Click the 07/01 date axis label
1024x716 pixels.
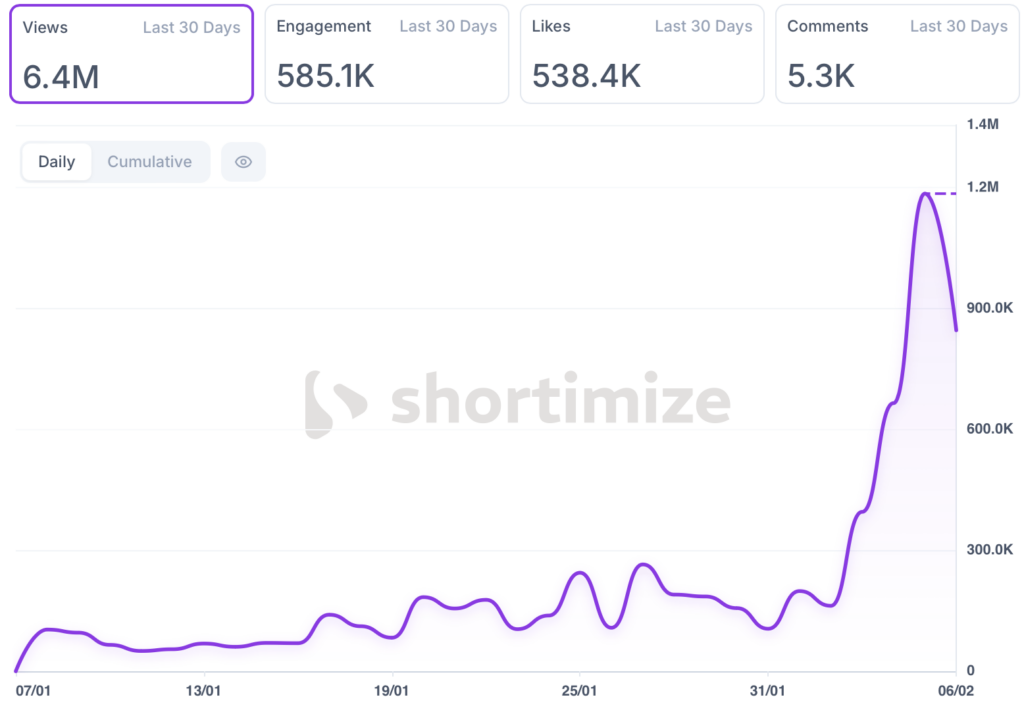coord(32,690)
